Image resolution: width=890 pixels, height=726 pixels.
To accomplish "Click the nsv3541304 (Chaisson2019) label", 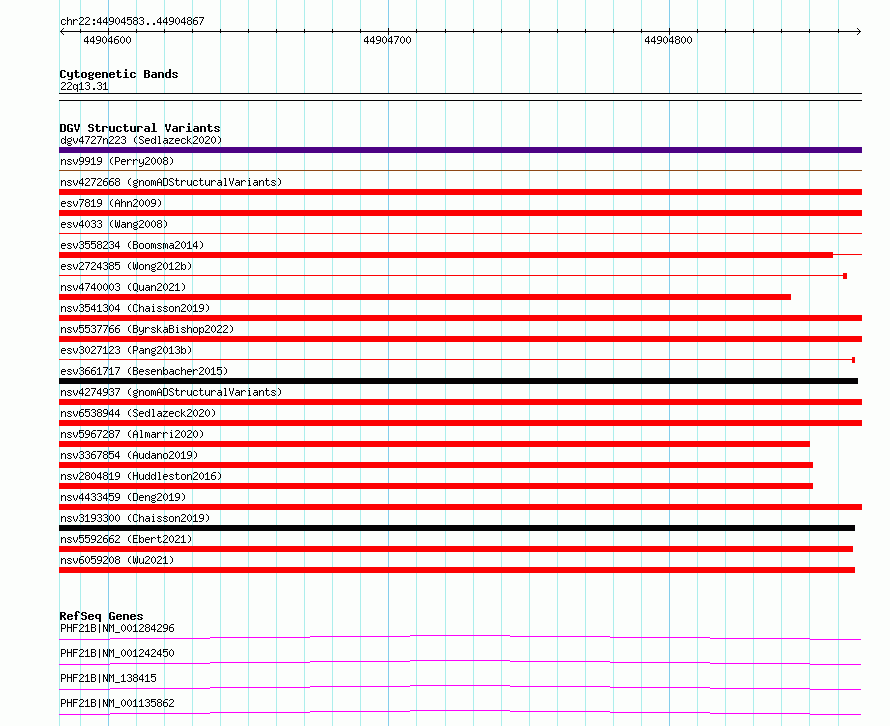I will pyautogui.click(x=135, y=308).
